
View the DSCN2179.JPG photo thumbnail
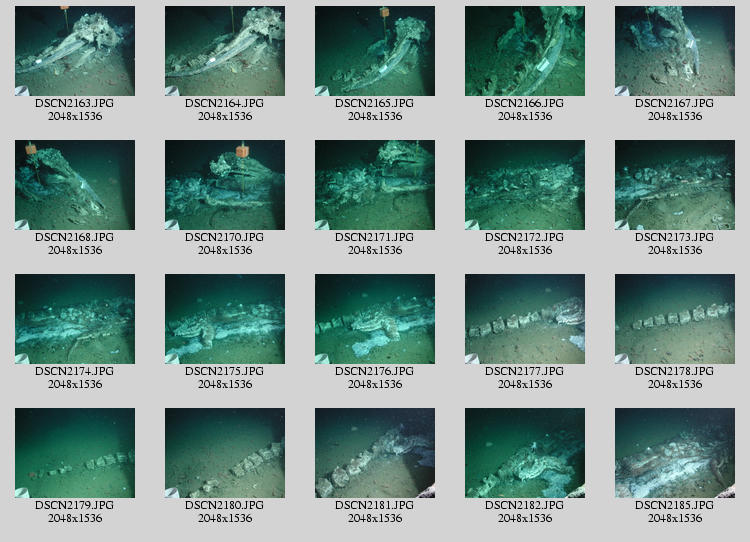pos(75,453)
